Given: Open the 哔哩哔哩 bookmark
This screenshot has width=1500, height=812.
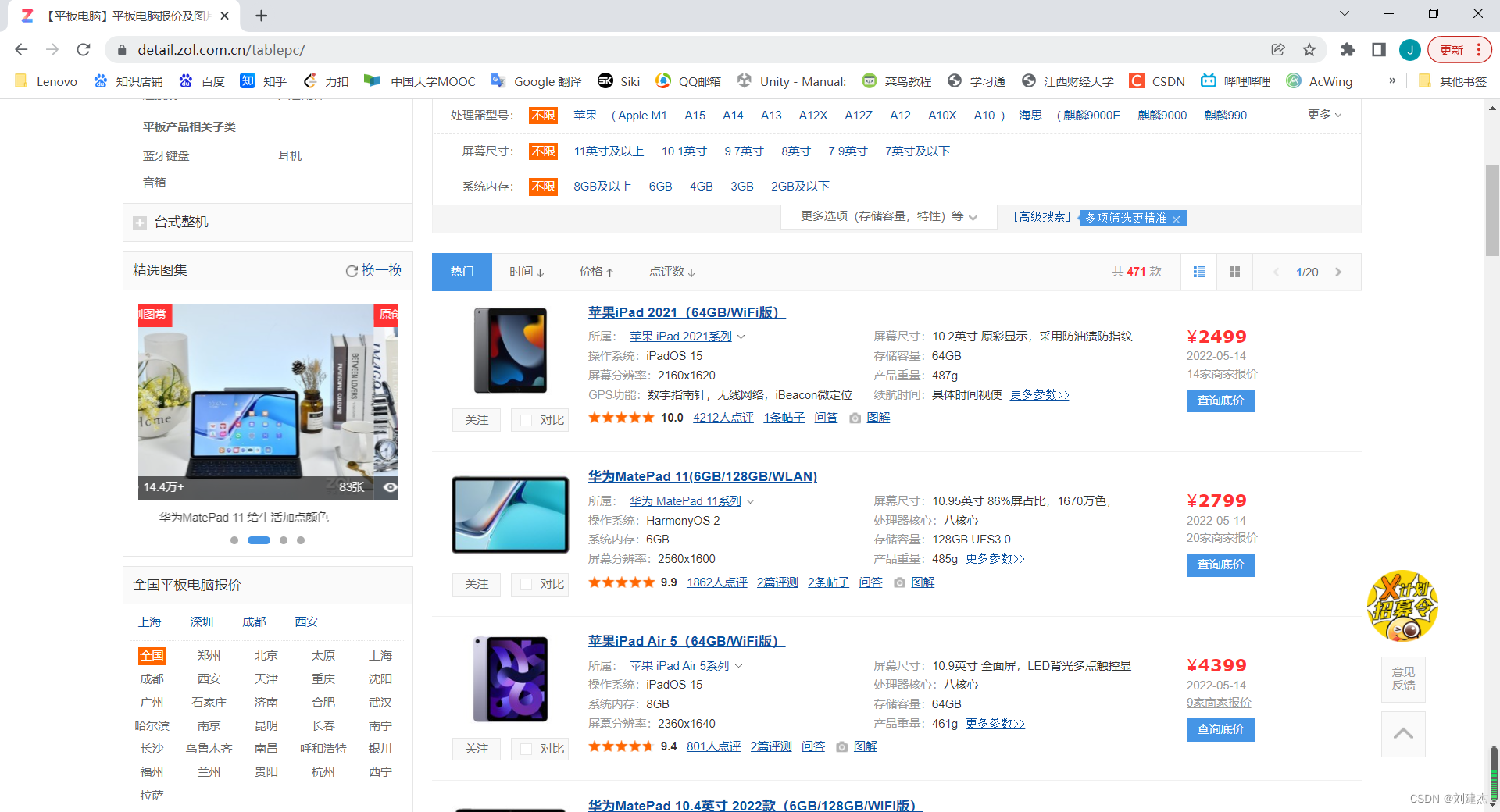Looking at the screenshot, I should tap(1236, 81).
